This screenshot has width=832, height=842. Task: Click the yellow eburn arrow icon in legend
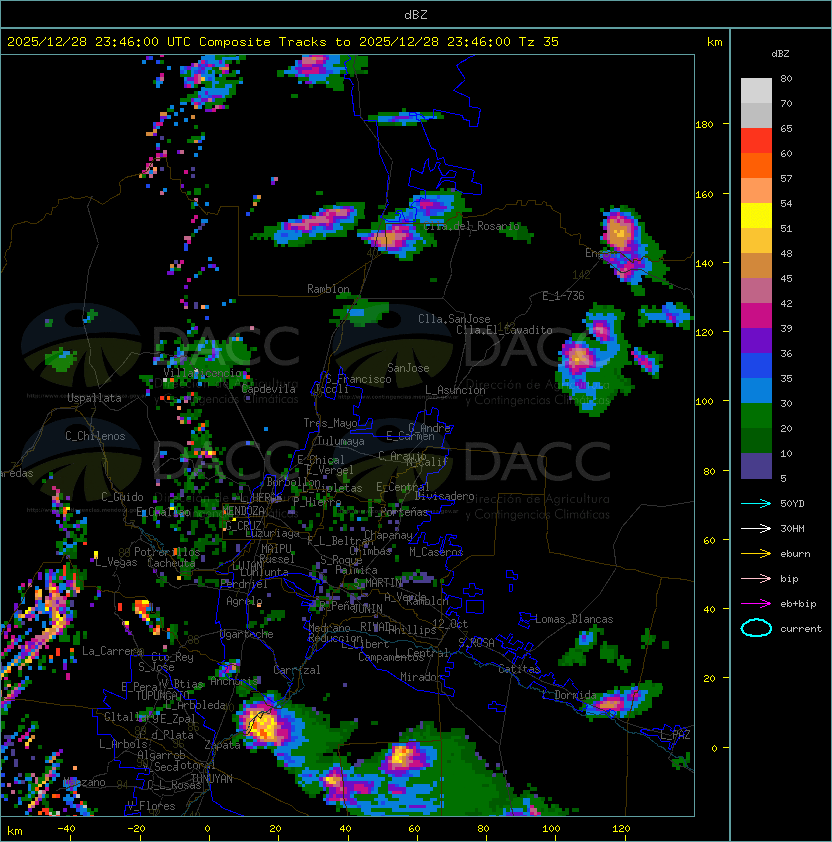coord(756,553)
